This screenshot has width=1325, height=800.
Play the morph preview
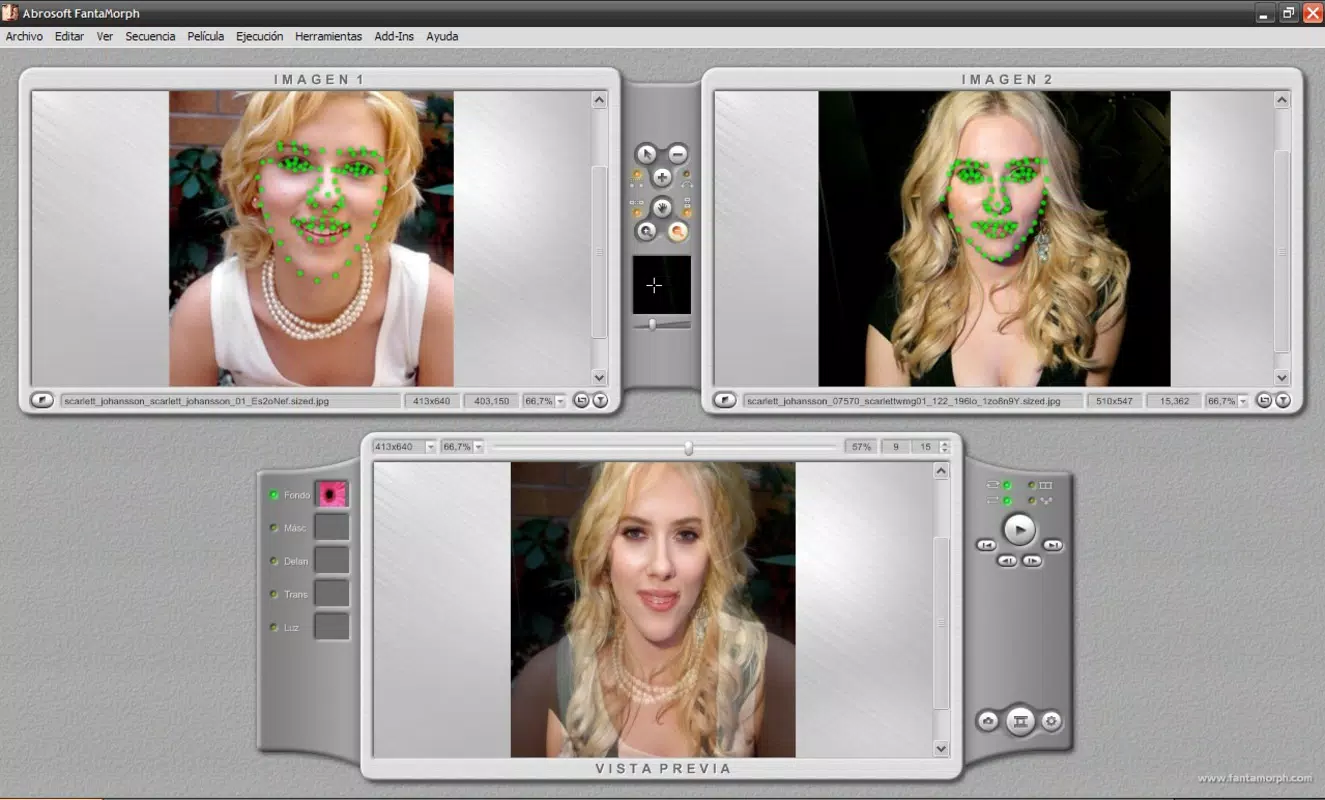[1019, 528]
